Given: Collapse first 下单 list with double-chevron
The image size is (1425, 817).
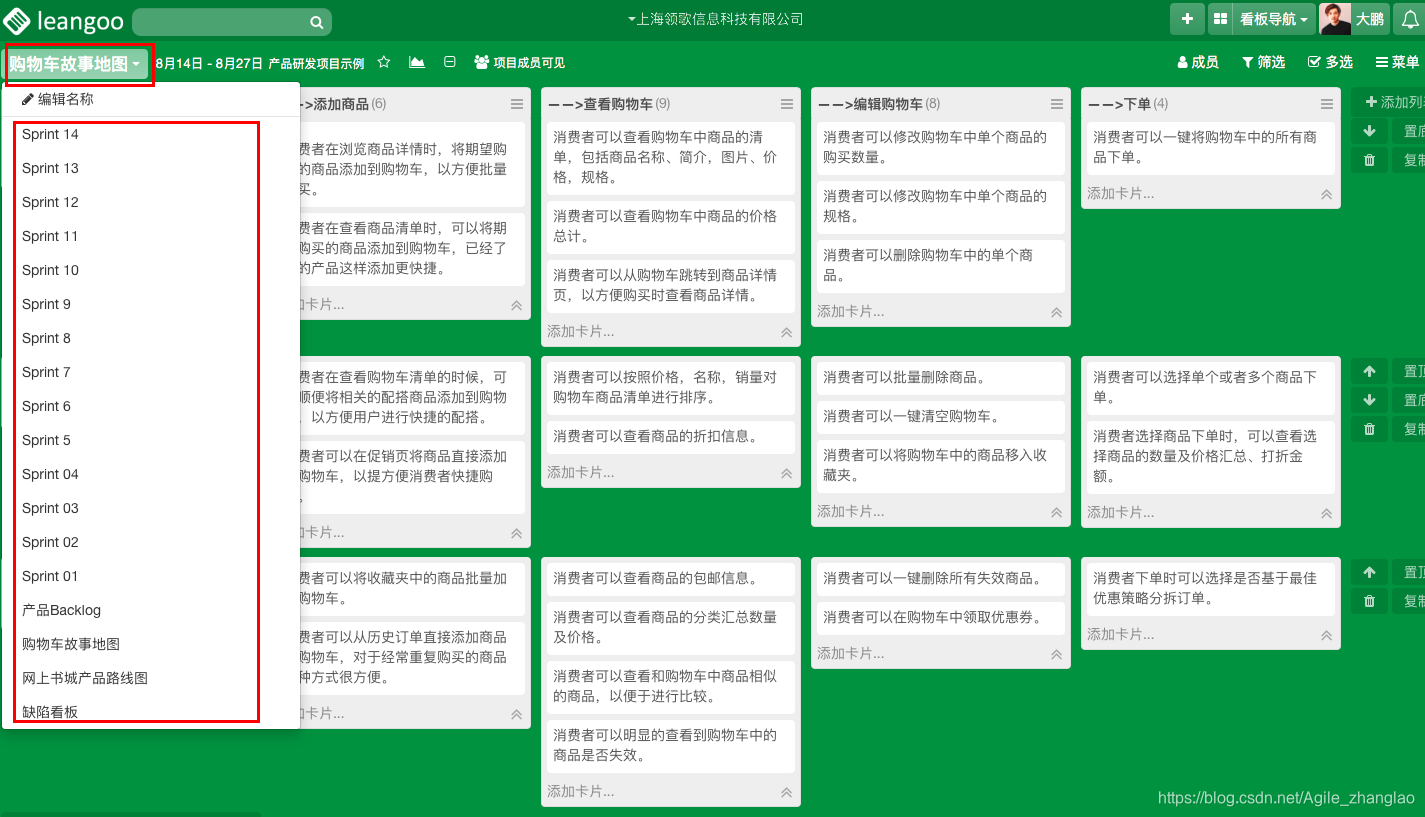Looking at the screenshot, I should pyautogui.click(x=1327, y=195).
